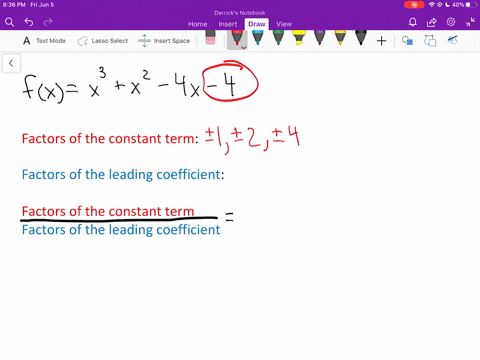Click the red fraction numerator text
The height and width of the screenshot is (360, 480).
pyautogui.click(x=108, y=211)
